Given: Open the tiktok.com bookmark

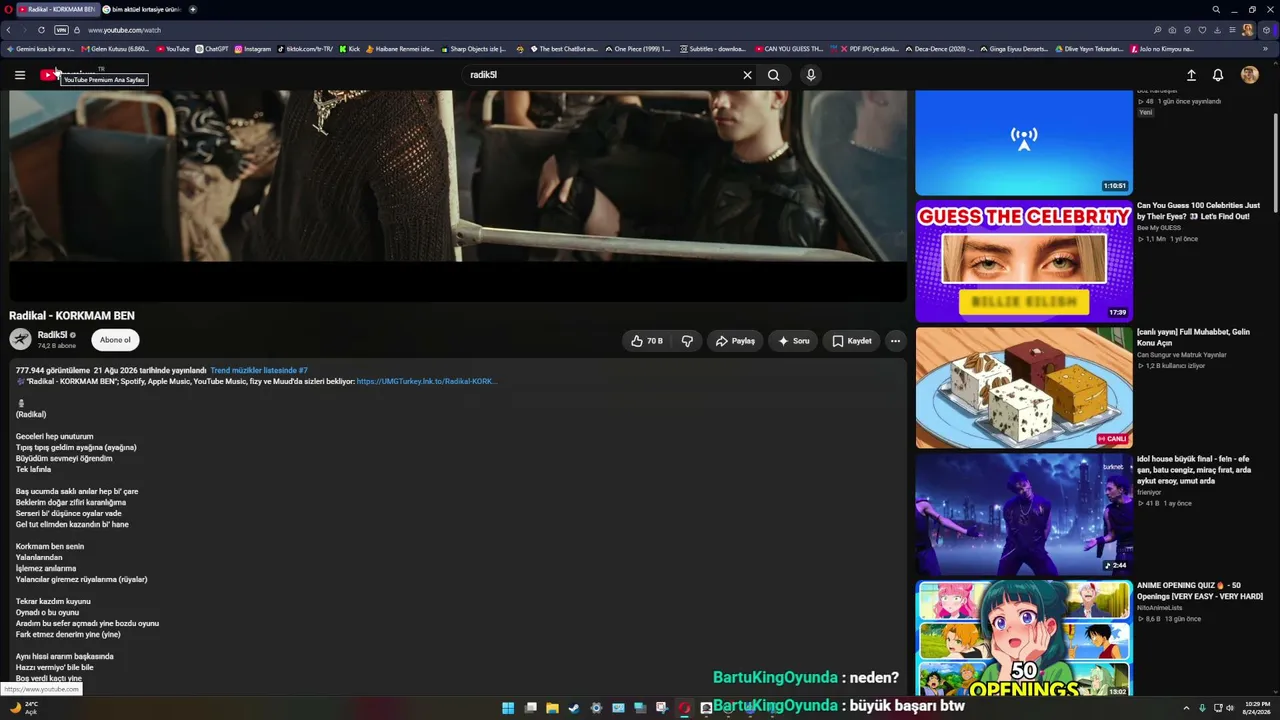Looking at the screenshot, I should (x=305, y=49).
